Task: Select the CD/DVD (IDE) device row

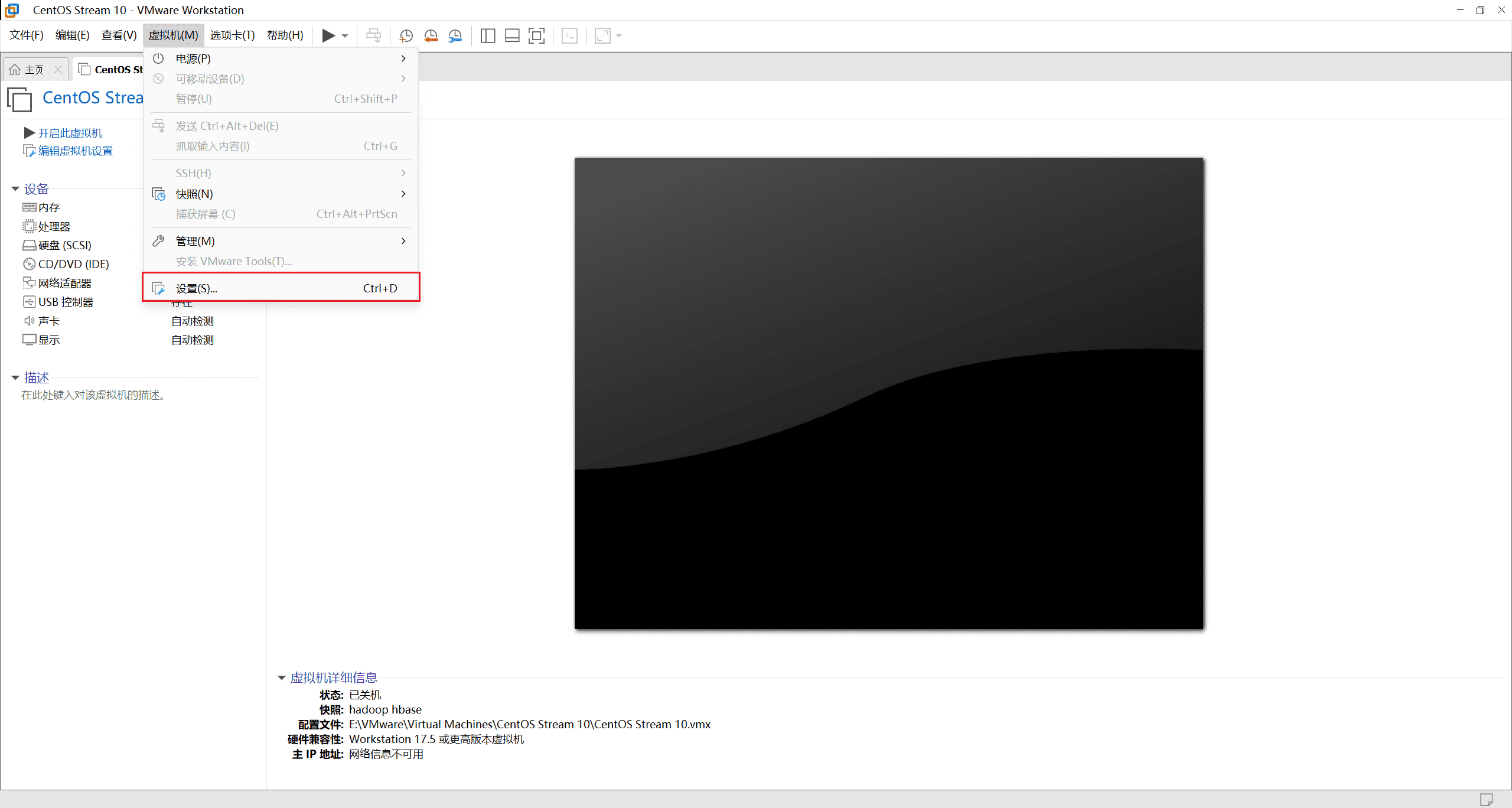Action: coord(66,264)
